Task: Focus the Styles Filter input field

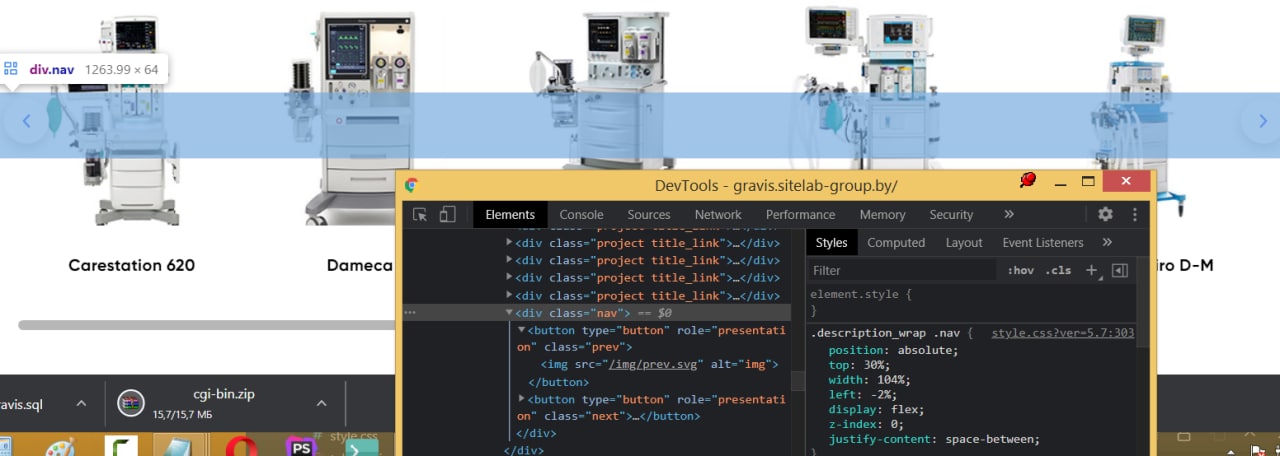Action: (x=903, y=270)
